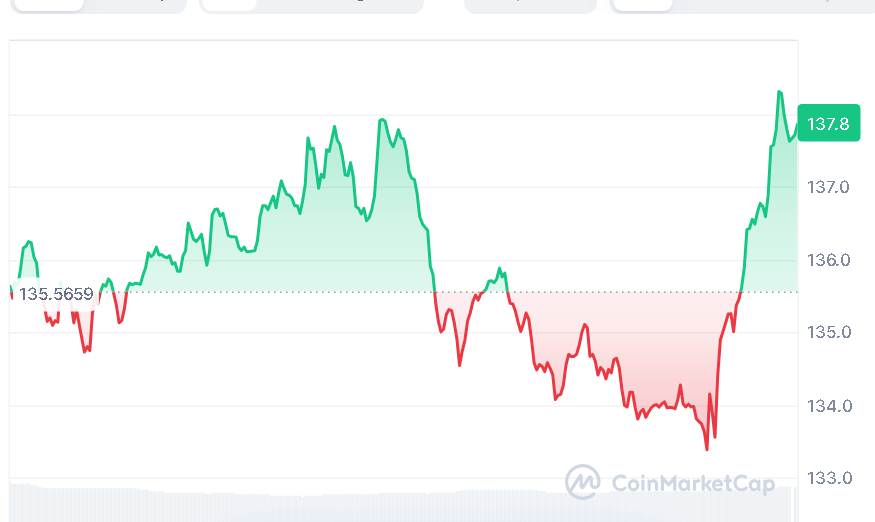Viewport: 875px width, 522px height.
Task: Select the active pill in rightmost top toggle group
Action: pyautogui.click(x=642, y=4)
